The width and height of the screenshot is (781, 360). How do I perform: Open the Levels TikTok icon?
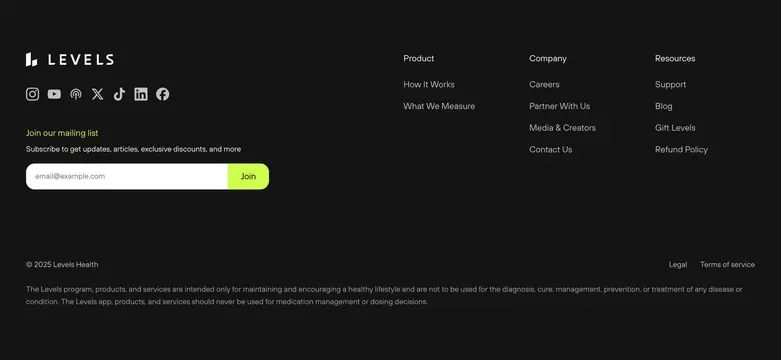[119, 94]
